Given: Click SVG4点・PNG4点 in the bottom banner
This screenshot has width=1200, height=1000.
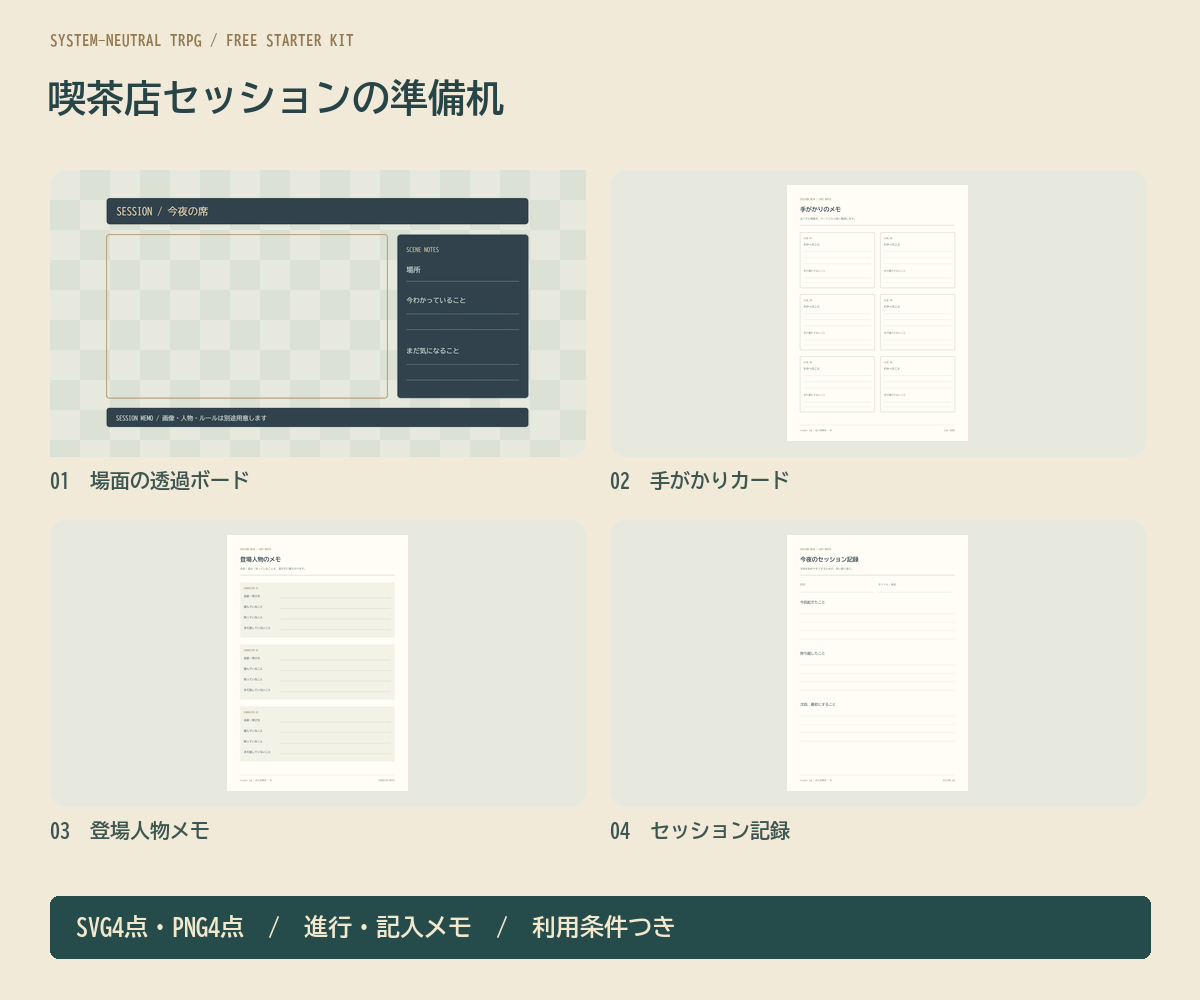Looking at the screenshot, I should 160,927.
